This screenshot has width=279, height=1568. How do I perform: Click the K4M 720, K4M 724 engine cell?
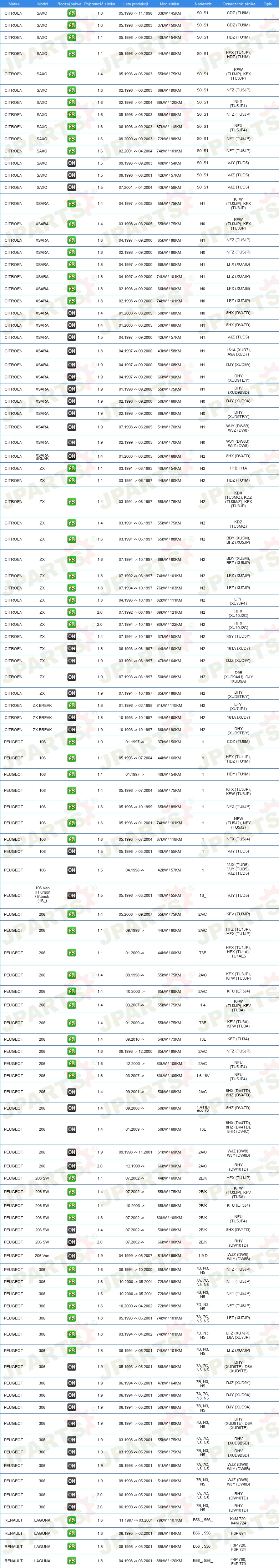(x=238, y=1520)
